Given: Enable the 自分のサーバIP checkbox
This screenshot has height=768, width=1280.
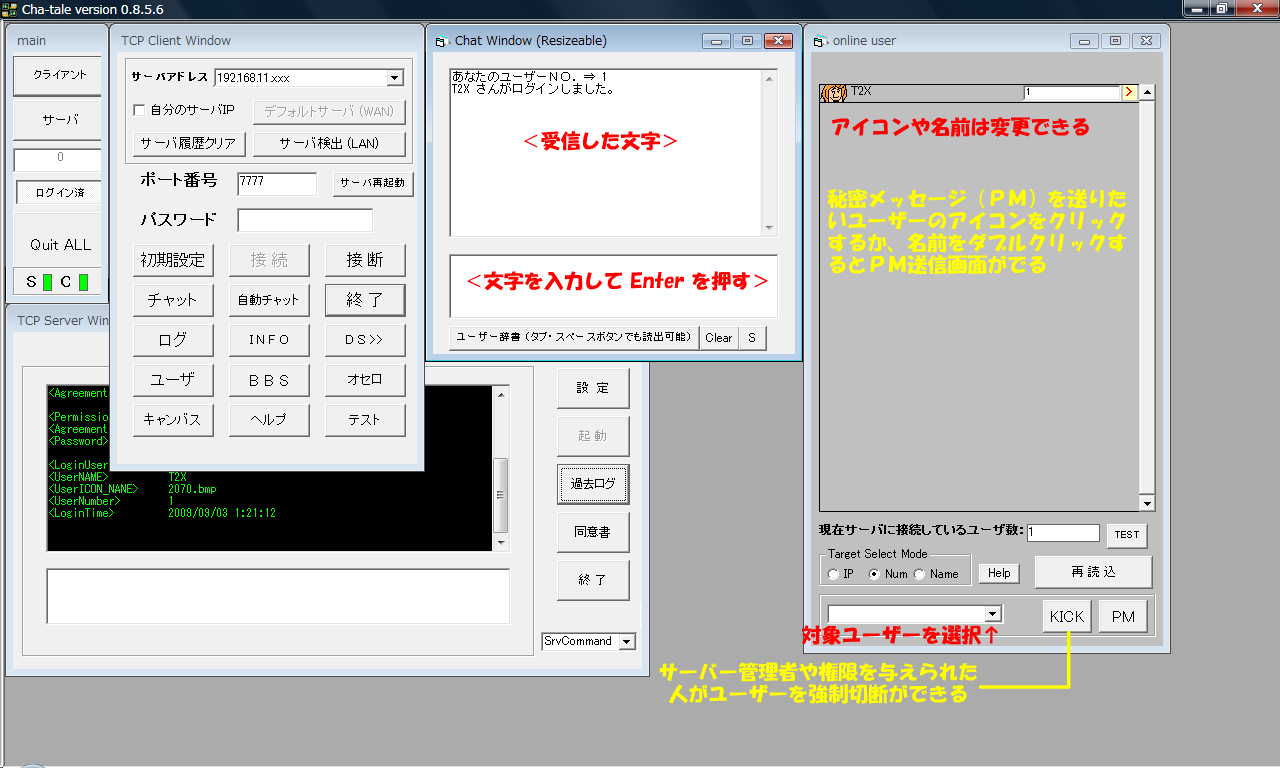Looking at the screenshot, I should pyautogui.click(x=141, y=111).
